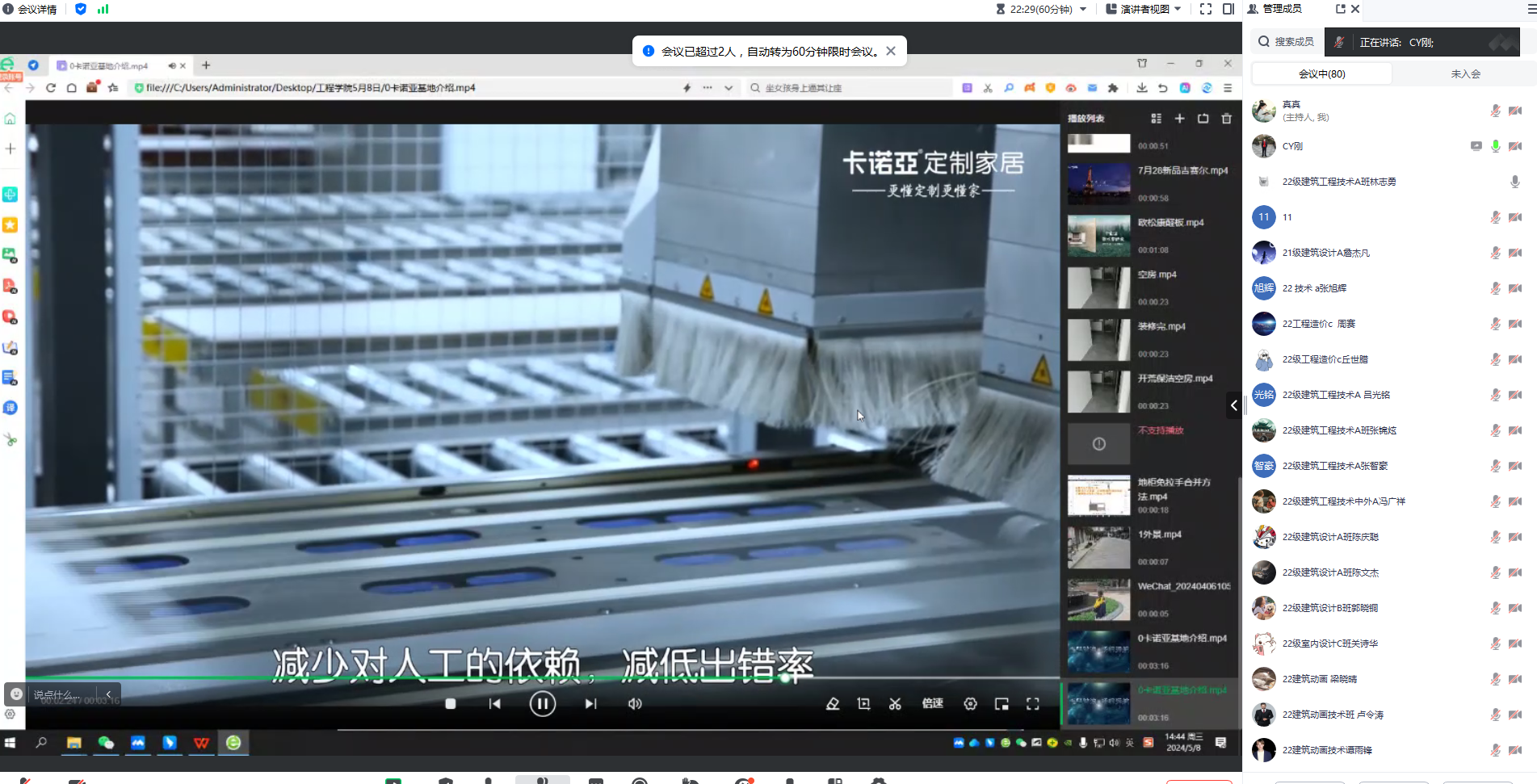The image size is (1537, 784).
Task: Open 演讲者视图 view dropdown
Action: pos(1143,9)
